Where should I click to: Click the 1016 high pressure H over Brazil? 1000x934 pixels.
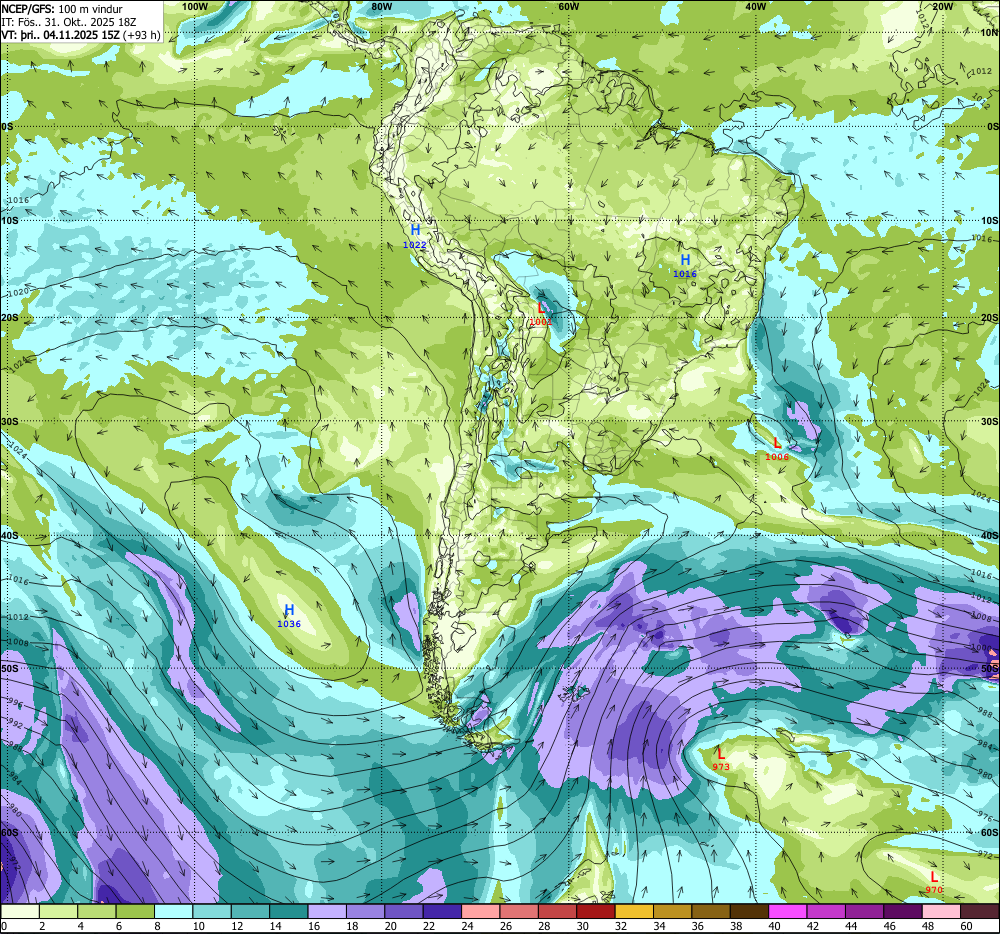(x=685, y=259)
